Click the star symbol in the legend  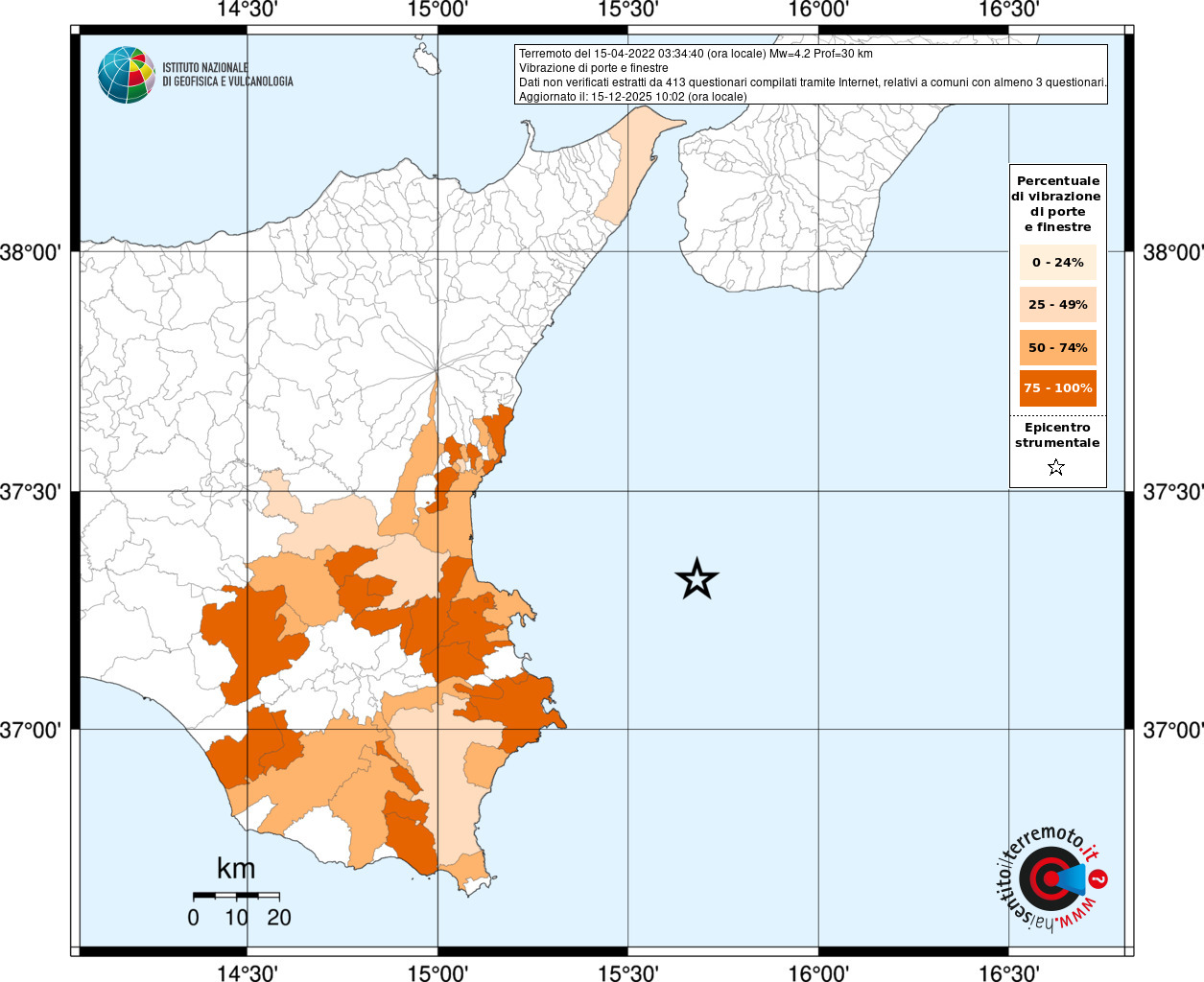tap(1056, 468)
